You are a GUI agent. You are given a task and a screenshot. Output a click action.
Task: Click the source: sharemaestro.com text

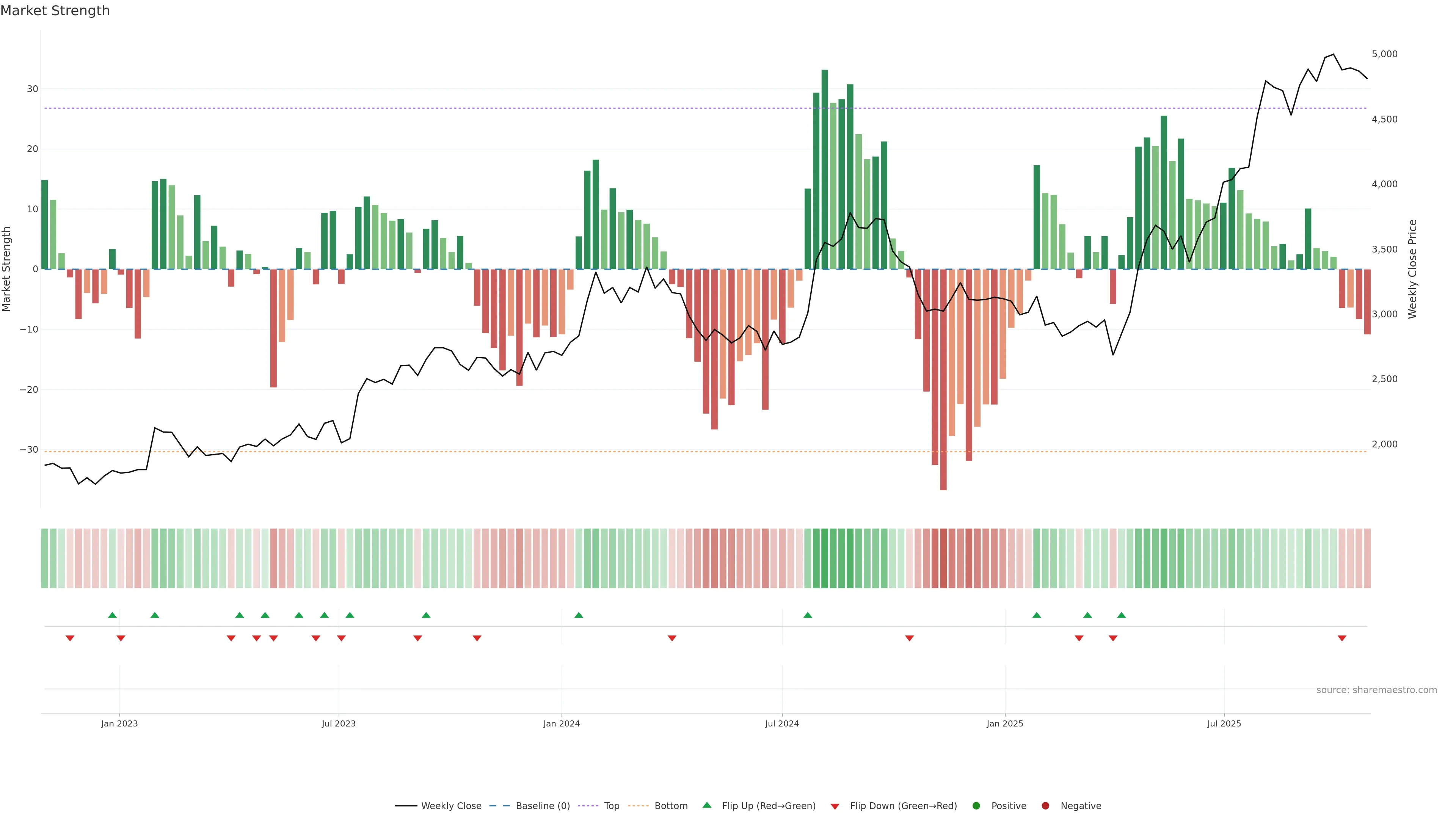tap(1376, 690)
